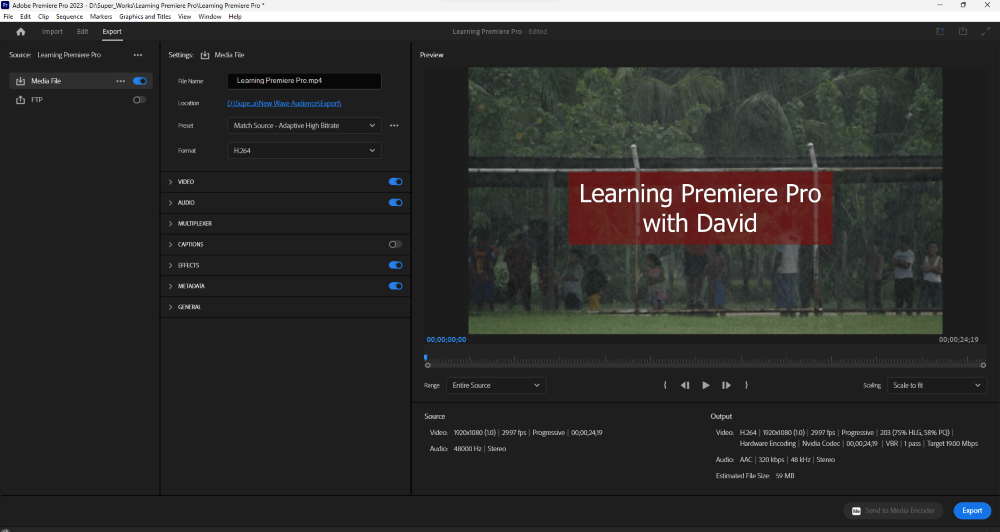Expand the METADATA section

(x=170, y=286)
